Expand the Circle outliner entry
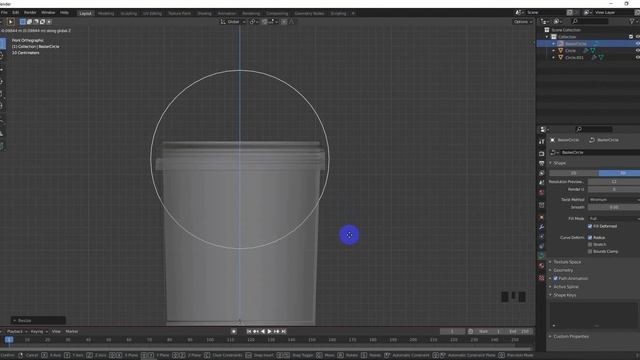640x360 pixels. [x=554, y=51]
